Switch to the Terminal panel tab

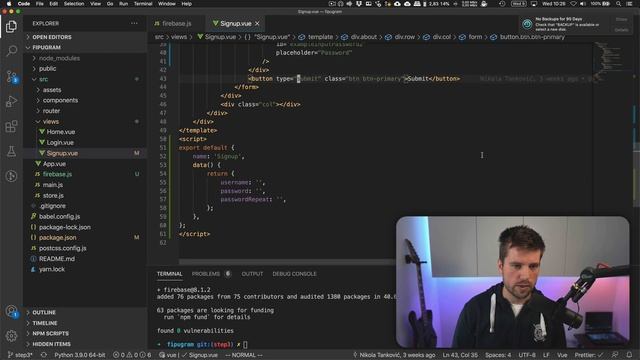169,274
